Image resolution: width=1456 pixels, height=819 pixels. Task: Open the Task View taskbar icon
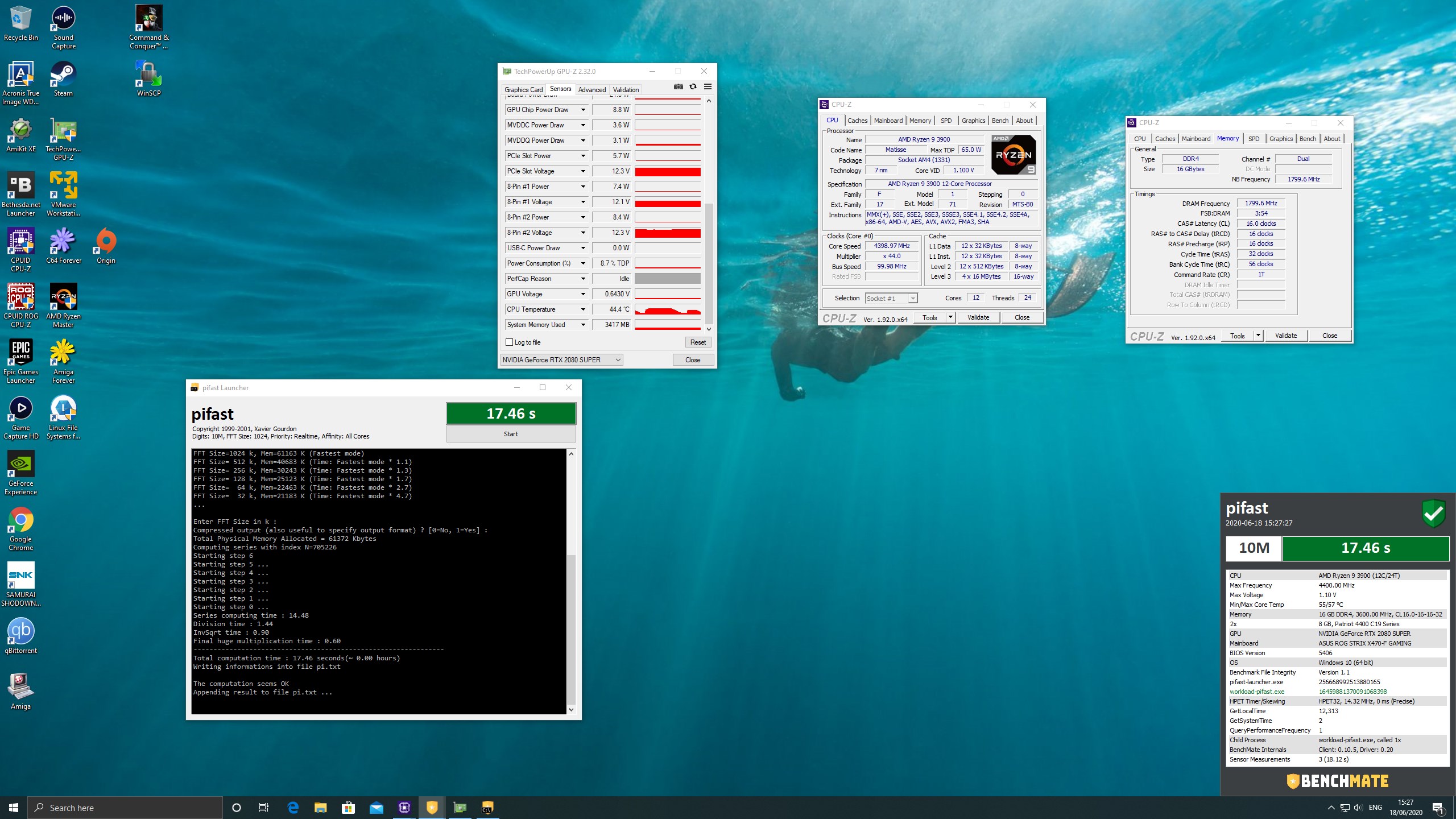(x=264, y=807)
